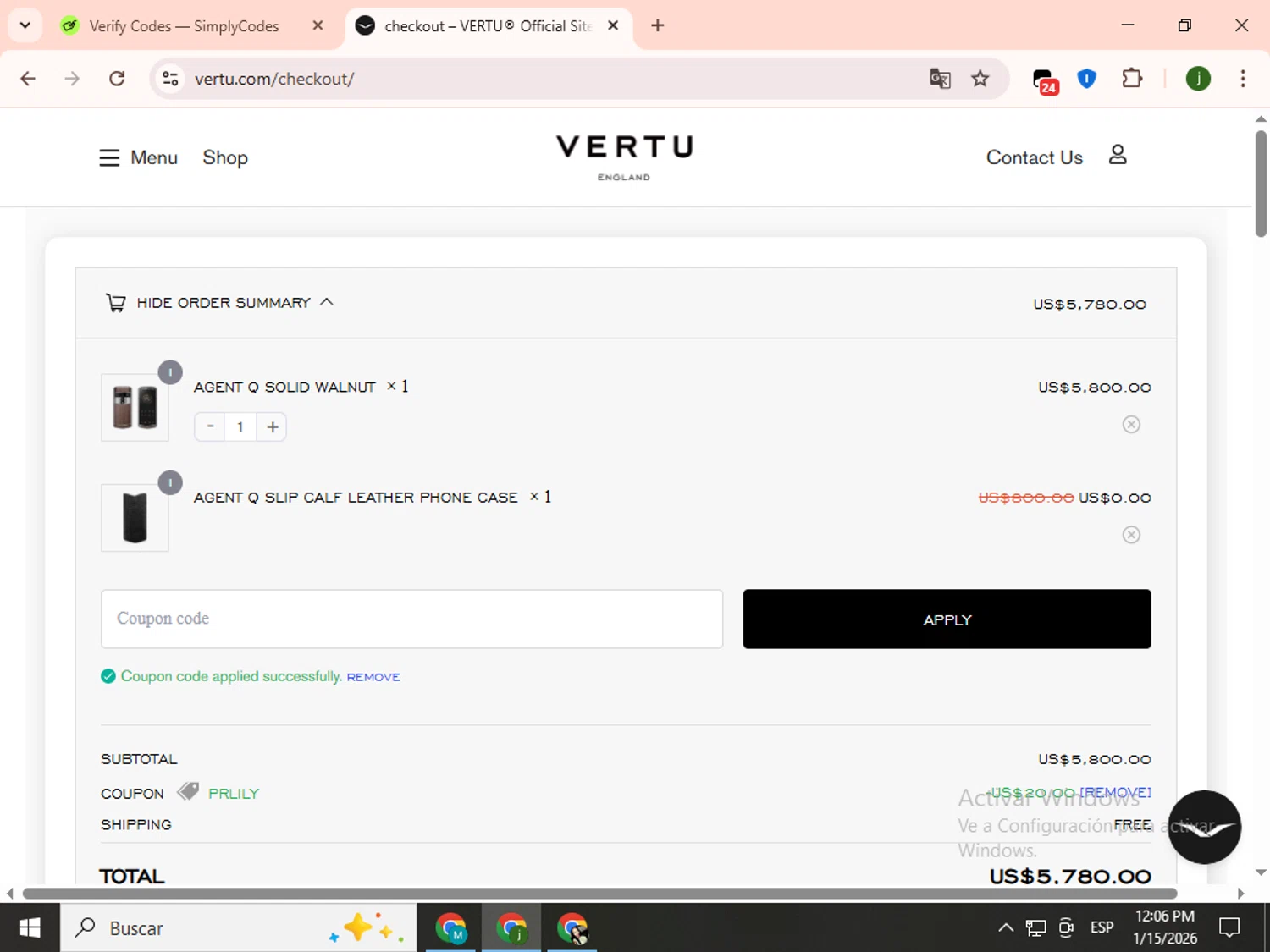Open the Contact Us link
This screenshot has height=952, width=1270.
[x=1034, y=157]
